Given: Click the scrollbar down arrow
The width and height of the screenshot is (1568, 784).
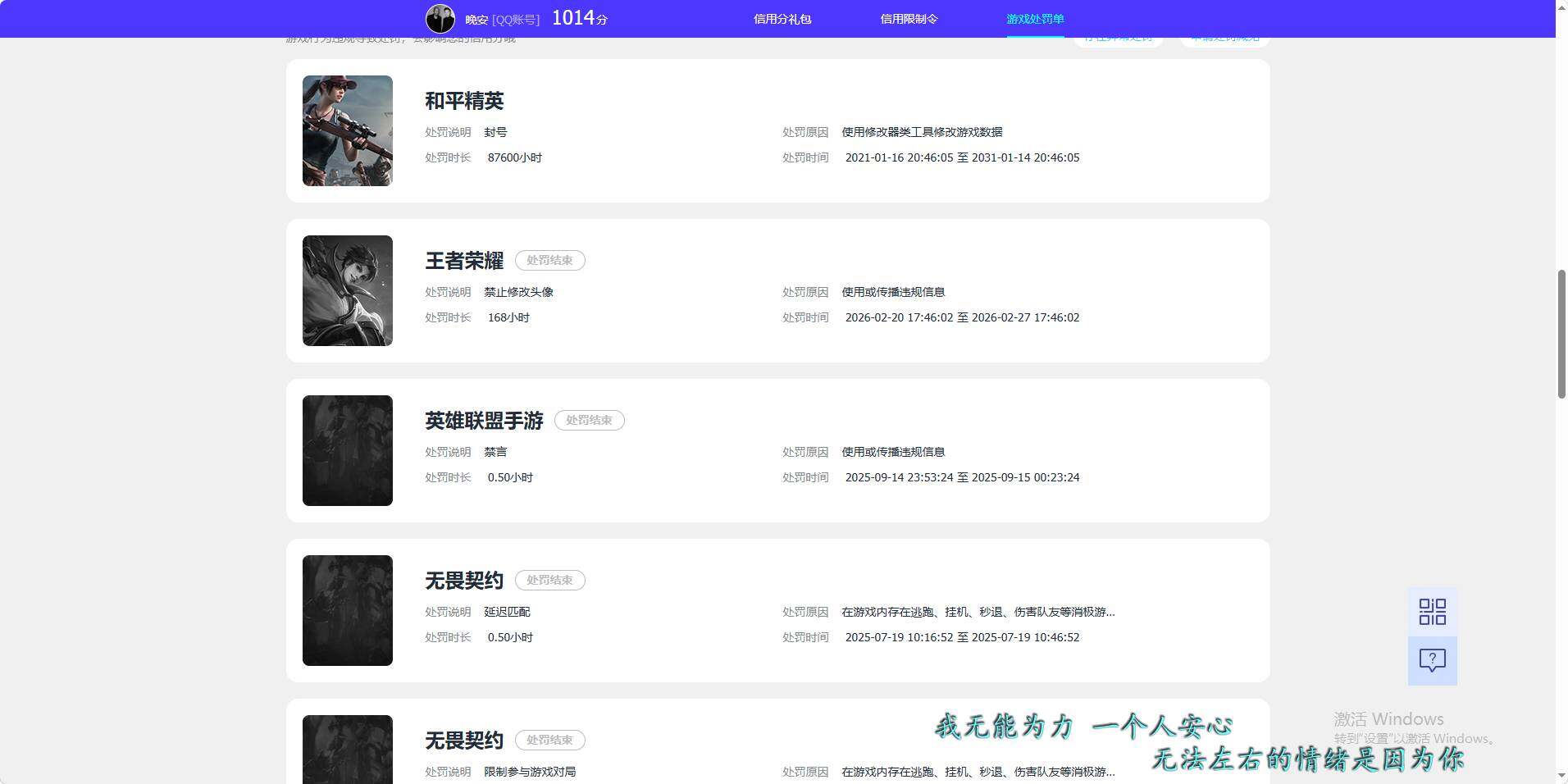Looking at the screenshot, I should [x=1561, y=777].
